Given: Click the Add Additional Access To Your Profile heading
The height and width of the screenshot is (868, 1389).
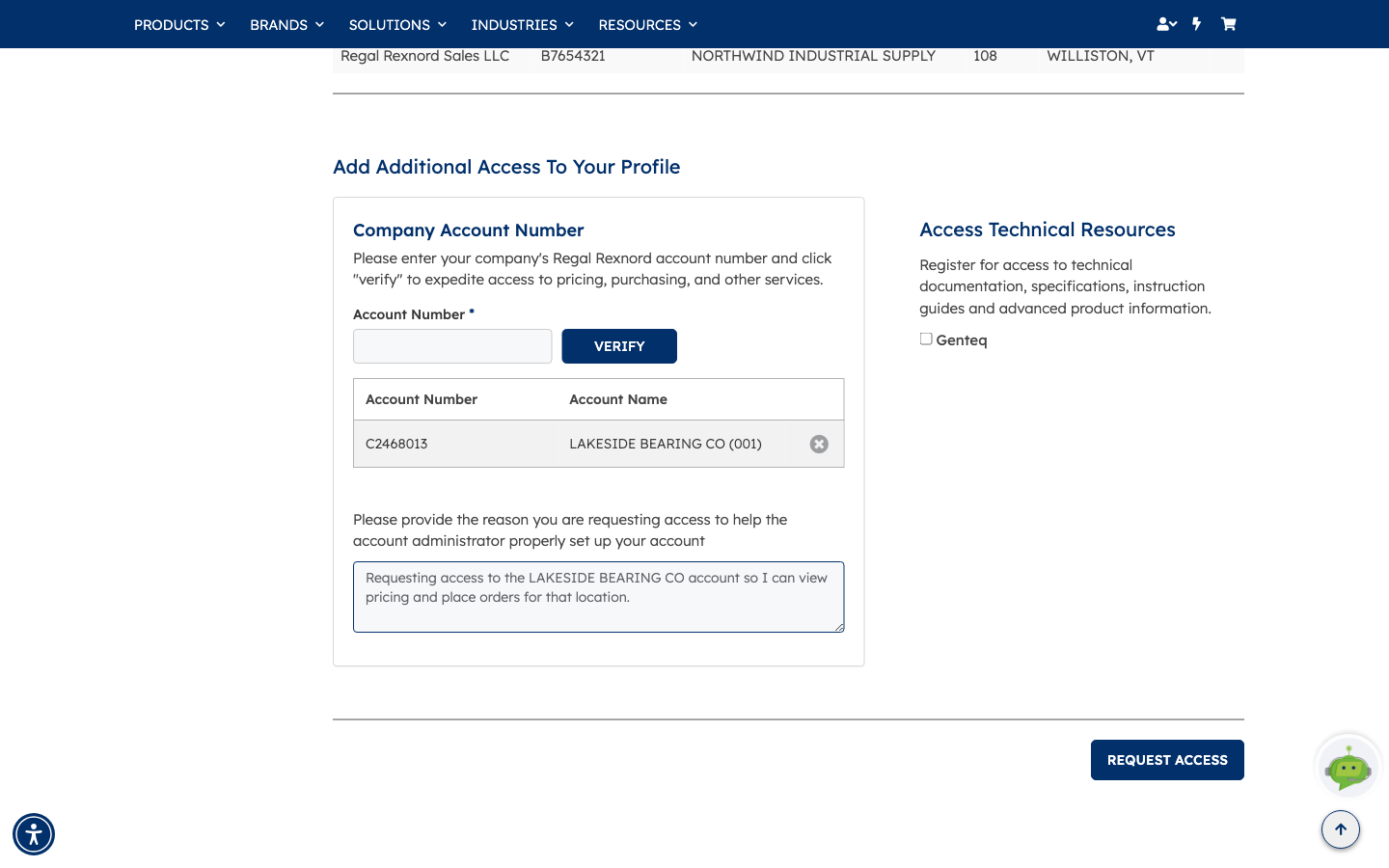Looking at the screenshot, I should click(506, 167).
